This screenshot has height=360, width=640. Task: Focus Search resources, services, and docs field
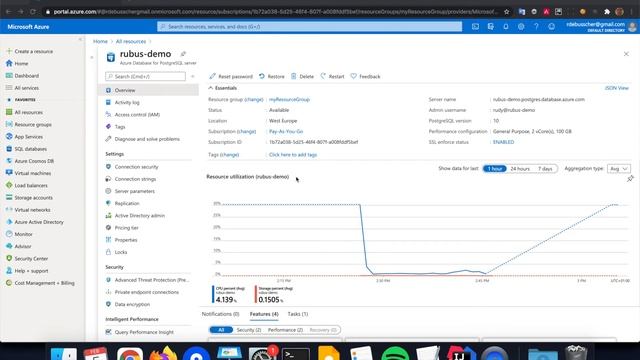point(309,27)
